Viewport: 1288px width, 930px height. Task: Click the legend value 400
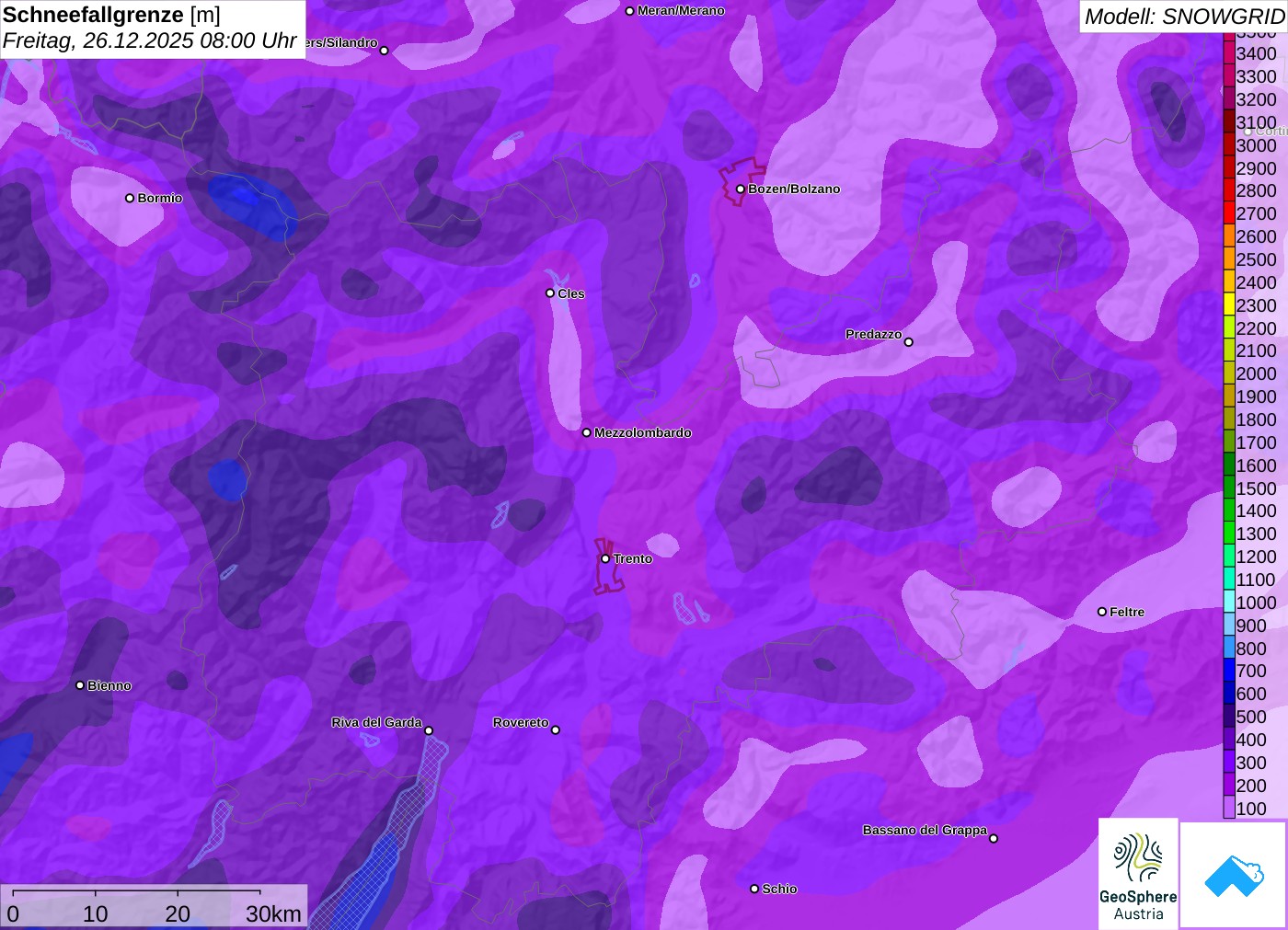1251,740
